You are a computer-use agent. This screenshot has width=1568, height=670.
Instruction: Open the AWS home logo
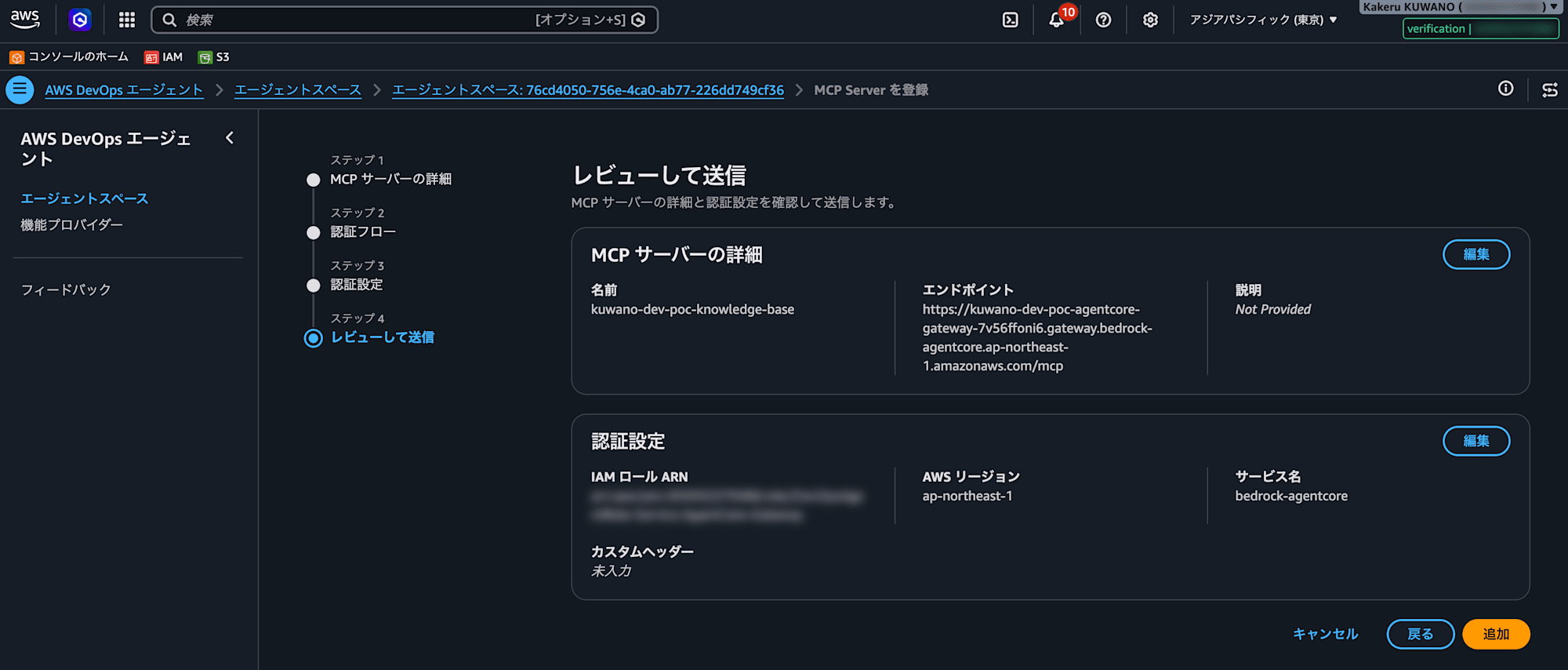pyautogui.click(x=25, y=20)
